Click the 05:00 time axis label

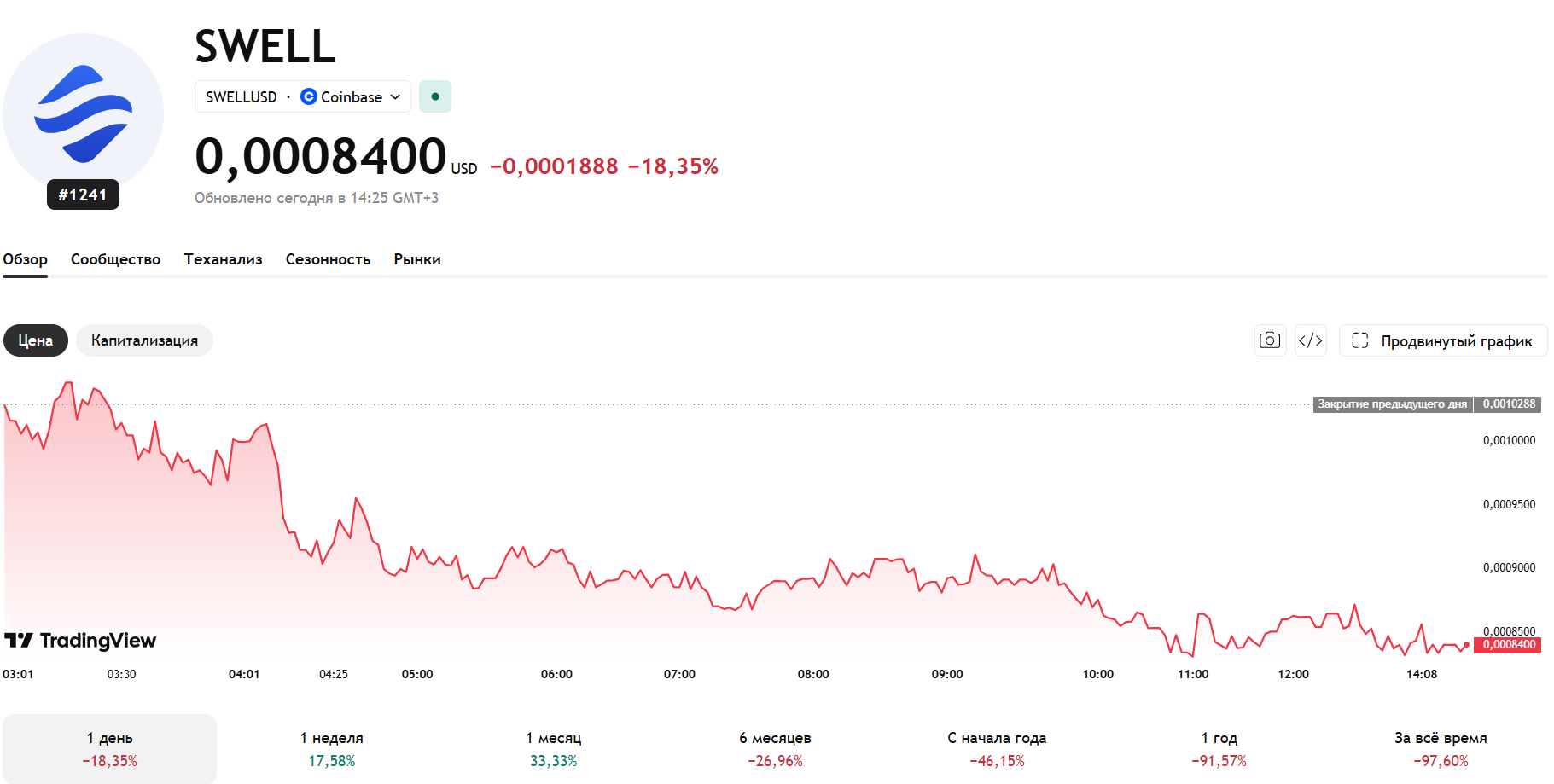[x=417, y=674]
